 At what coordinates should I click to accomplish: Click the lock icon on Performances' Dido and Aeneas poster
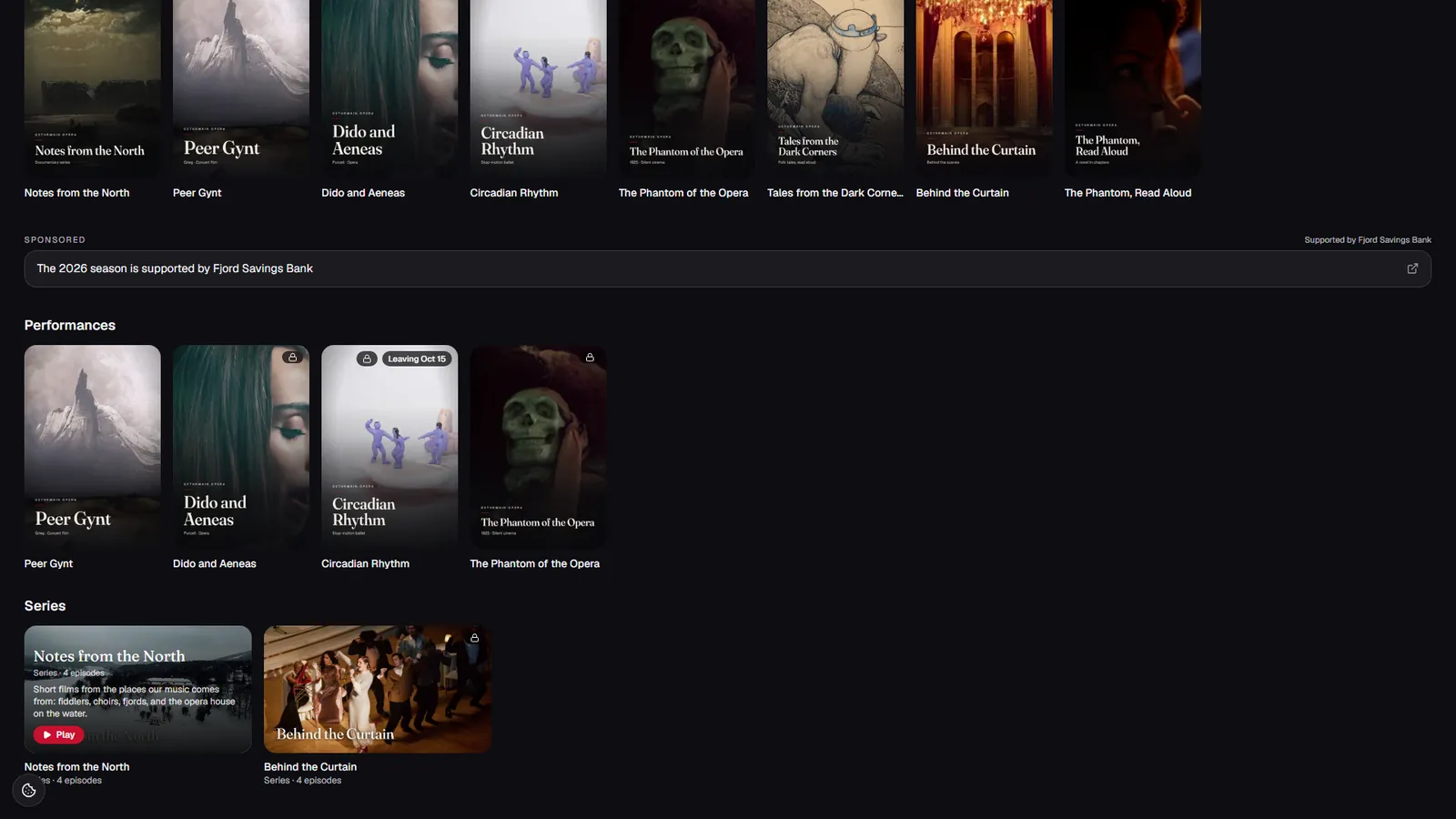292,358
